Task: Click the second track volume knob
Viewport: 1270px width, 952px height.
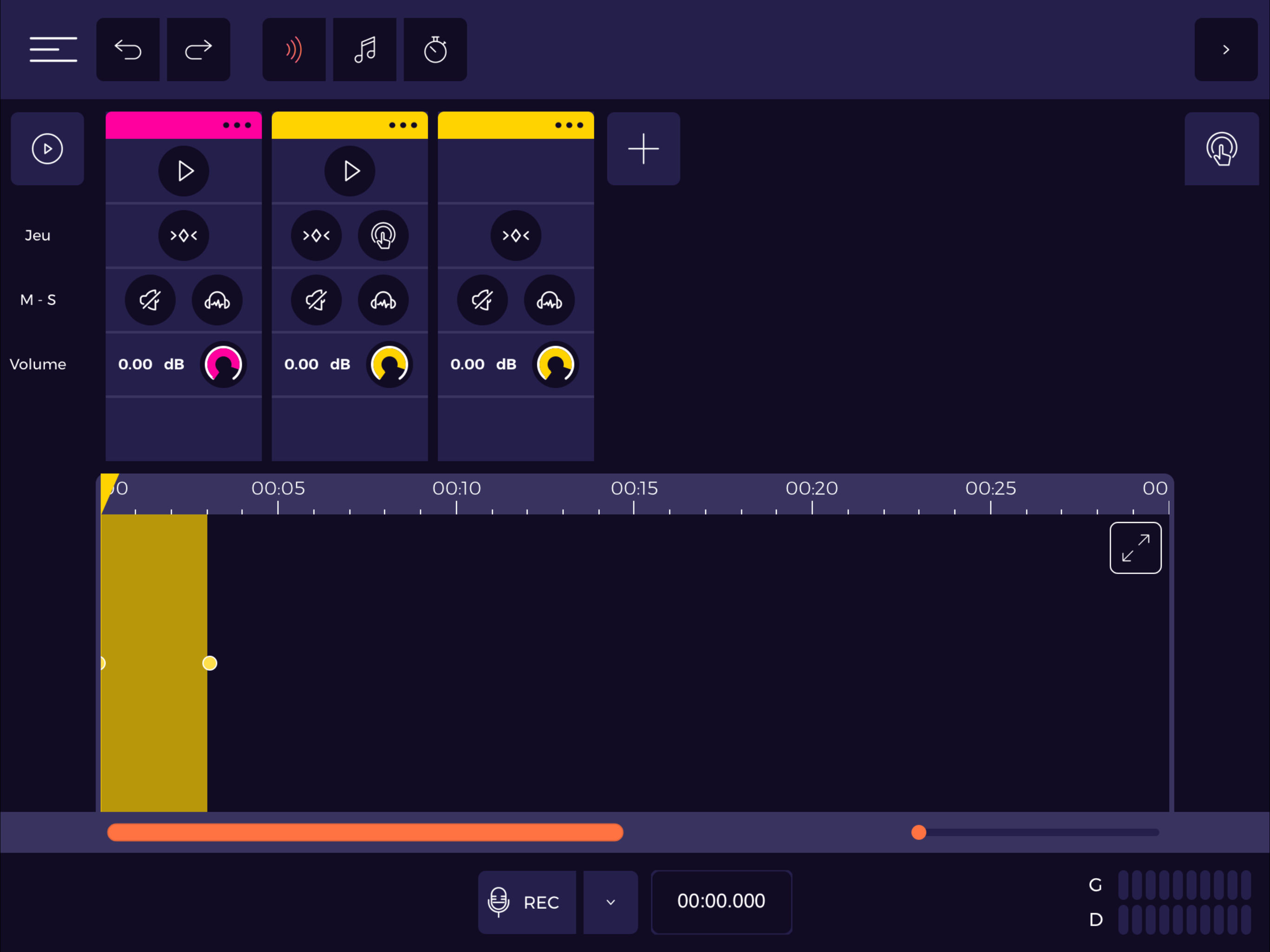Action: 389,364
